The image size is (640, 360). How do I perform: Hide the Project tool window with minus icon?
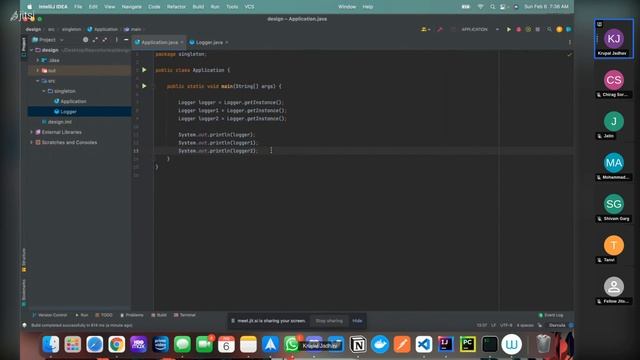pyautogui.click(x=126, y=40)
